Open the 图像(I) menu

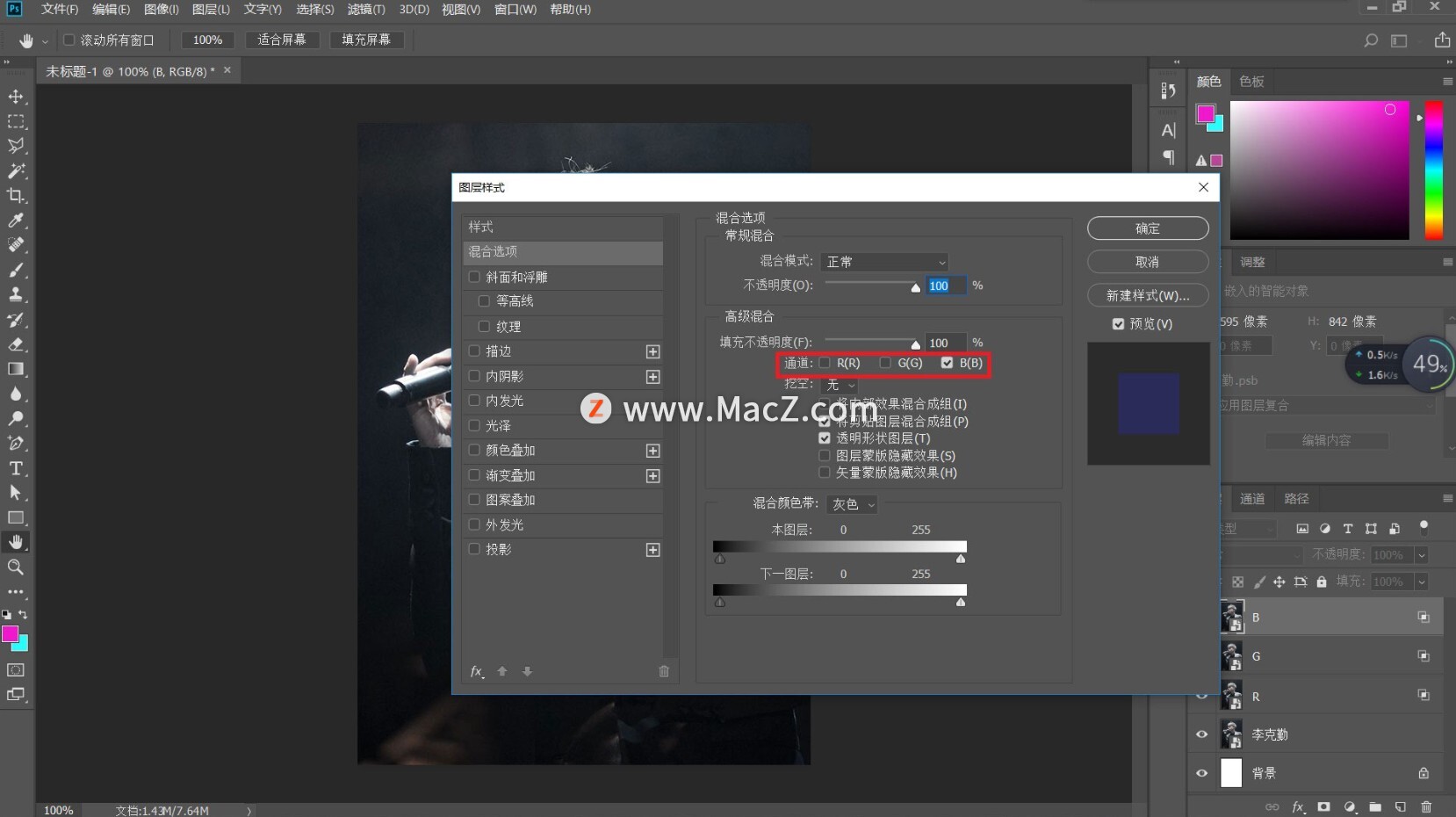[161, 9]
